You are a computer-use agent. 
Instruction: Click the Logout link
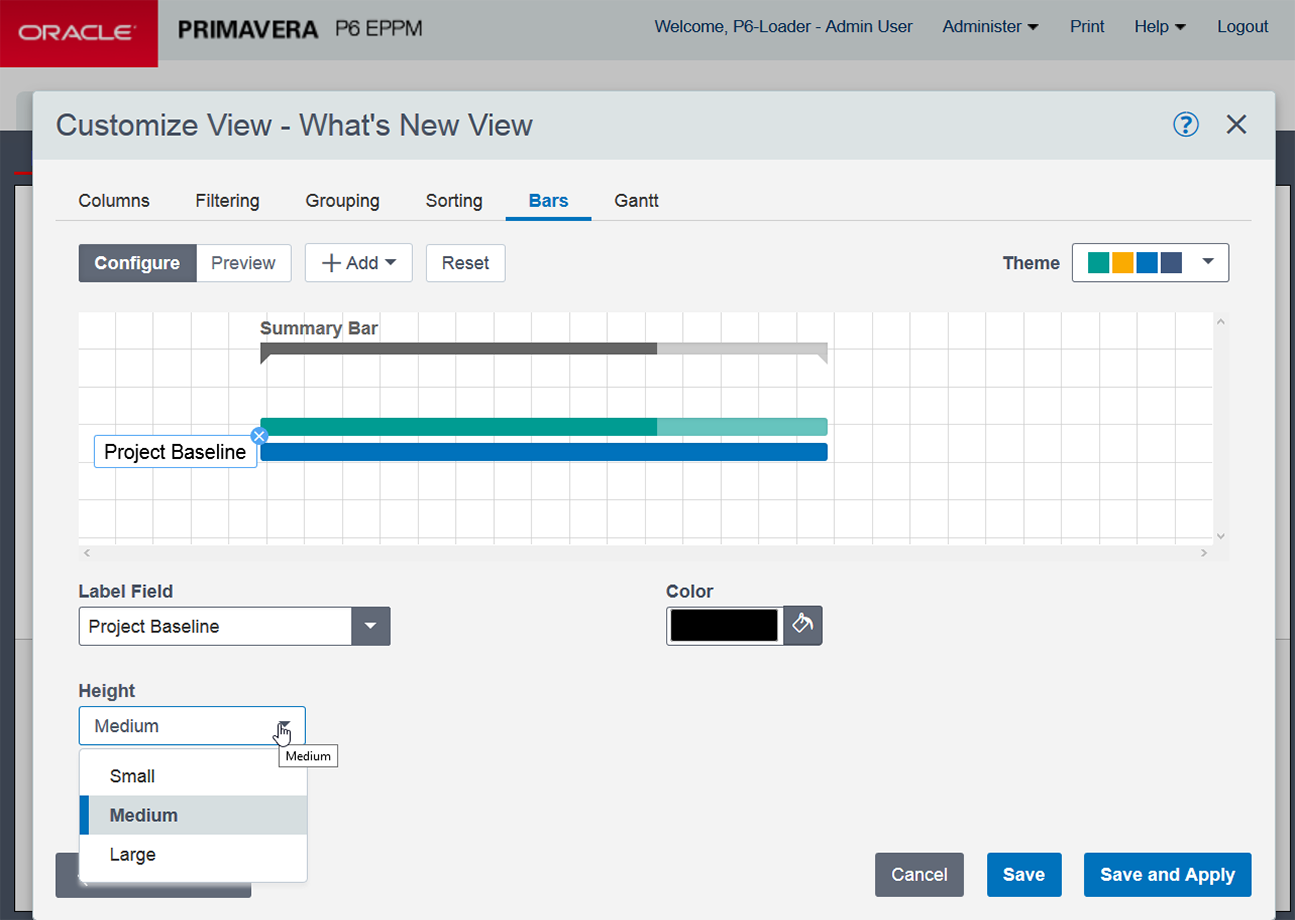1242,27
